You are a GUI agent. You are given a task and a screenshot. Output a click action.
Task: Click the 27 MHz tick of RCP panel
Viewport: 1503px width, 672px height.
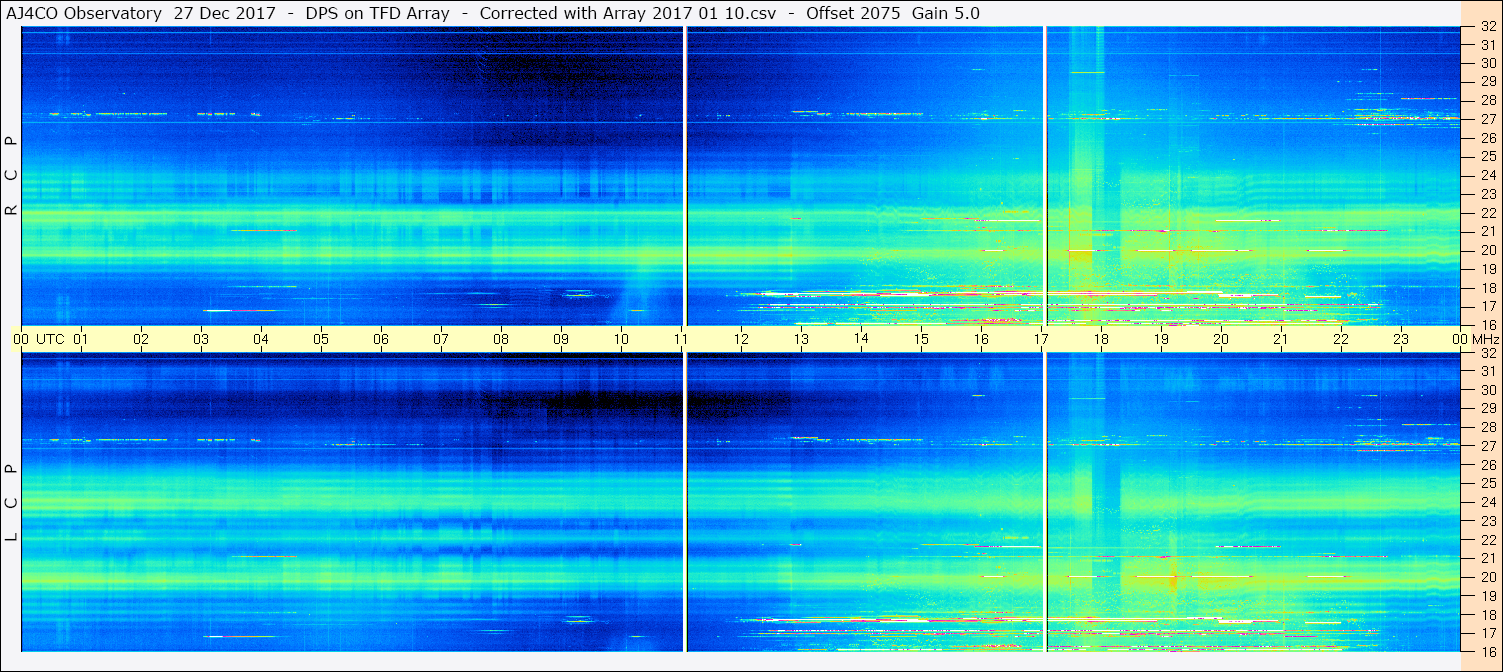(x=1488, y=120)
